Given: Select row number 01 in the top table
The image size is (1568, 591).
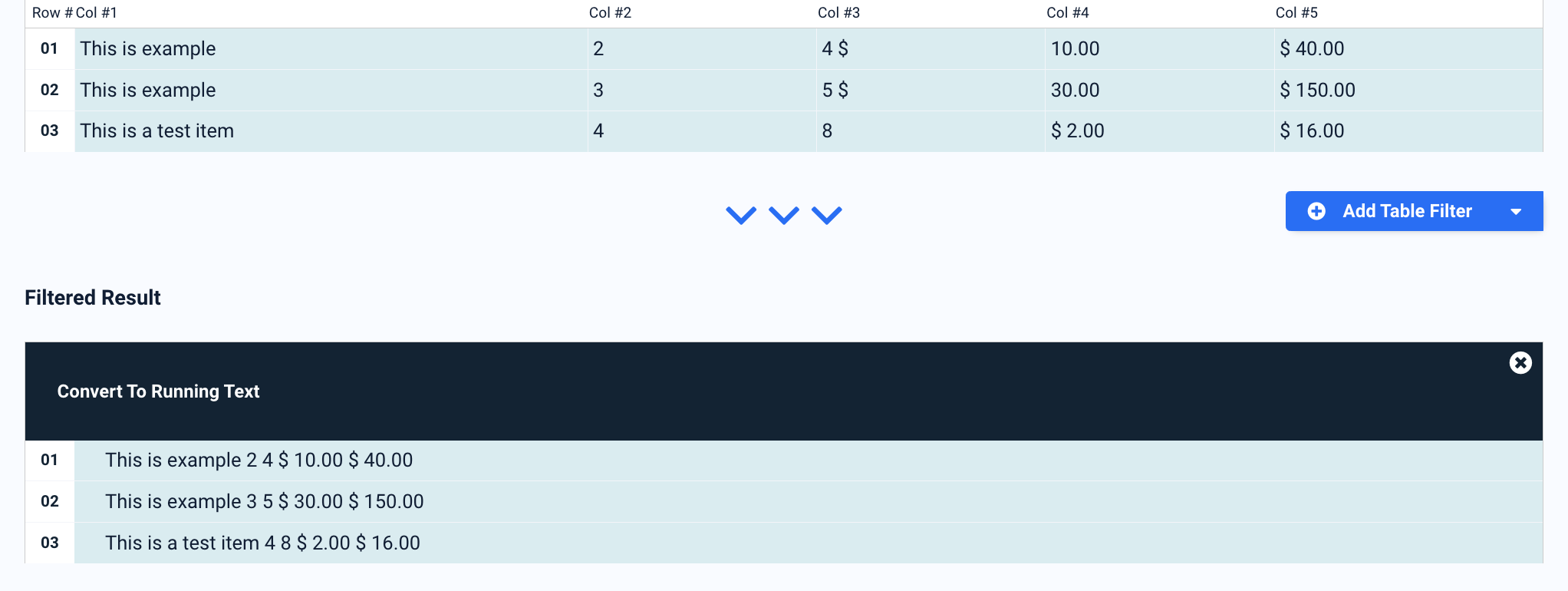Looking at the screenshot, I should click(50, 48).
